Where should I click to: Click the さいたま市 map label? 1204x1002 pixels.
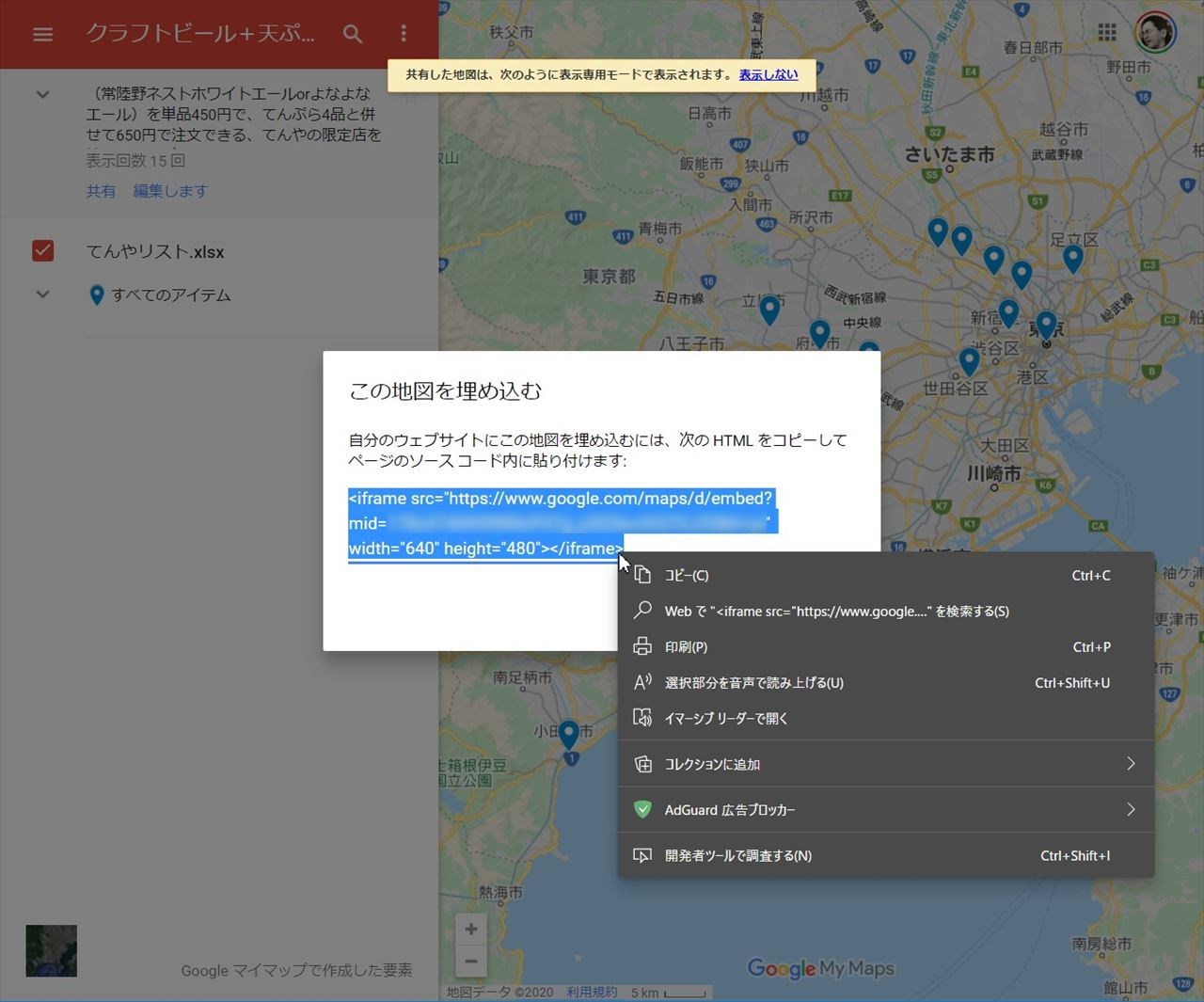tap(949, 154)
